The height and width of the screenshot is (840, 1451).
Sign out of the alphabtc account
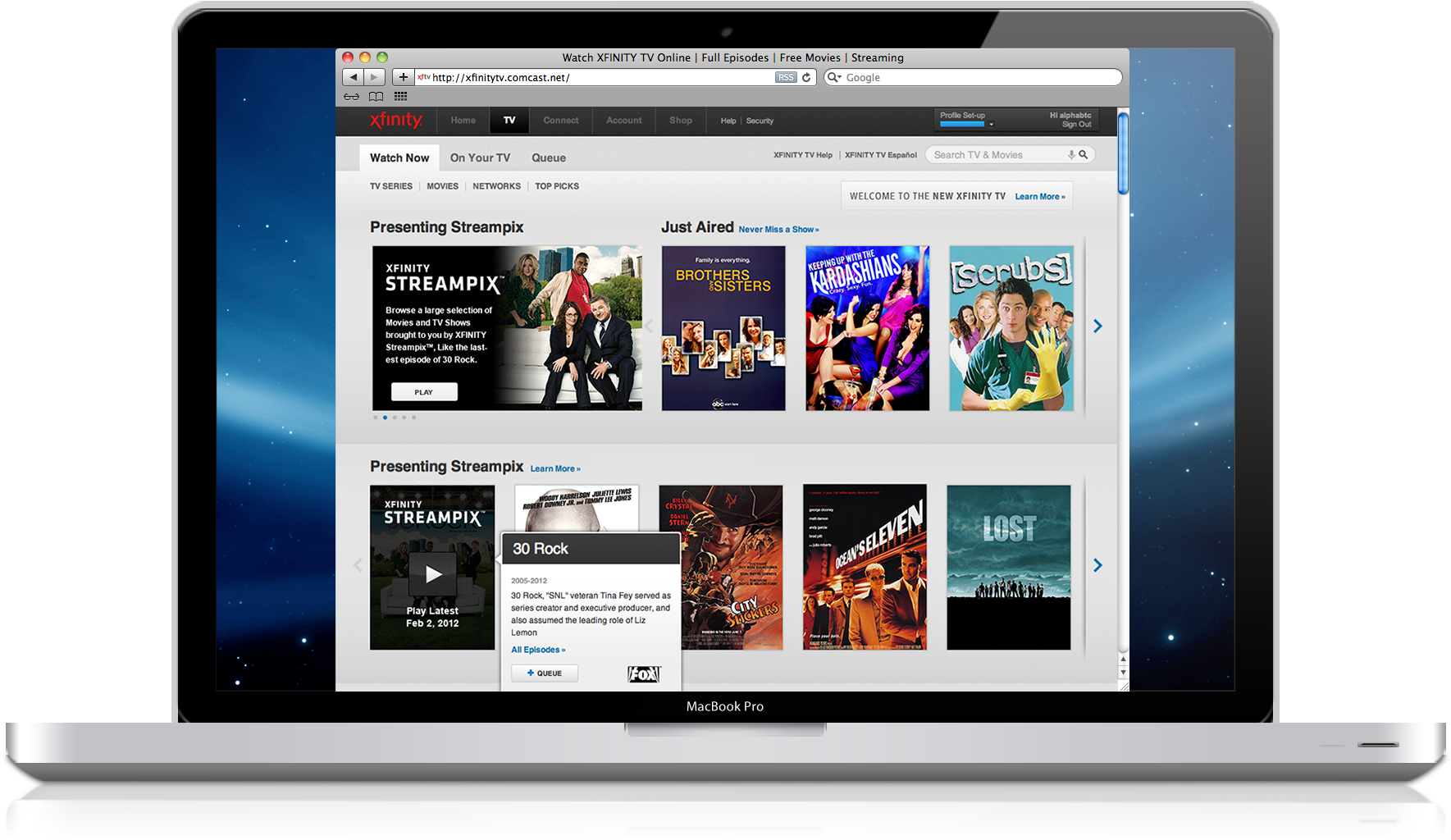click(x=1076, y=125)
